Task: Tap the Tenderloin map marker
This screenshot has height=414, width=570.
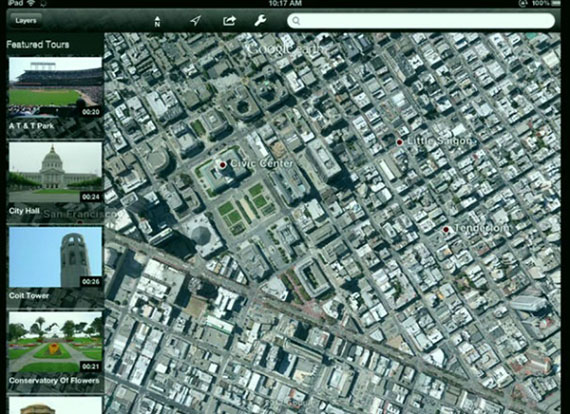Action: tap(446, 229)
